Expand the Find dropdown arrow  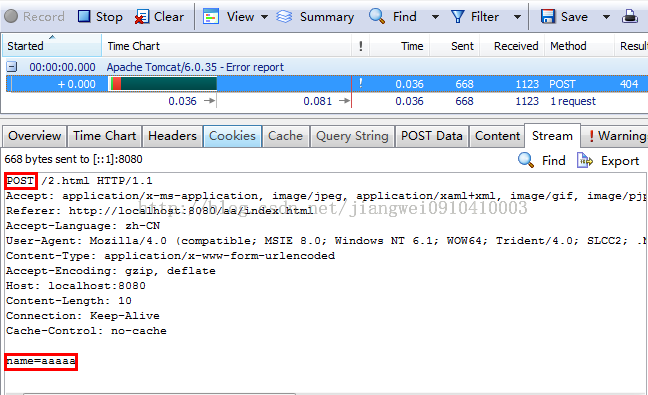(x=435, y=17)
